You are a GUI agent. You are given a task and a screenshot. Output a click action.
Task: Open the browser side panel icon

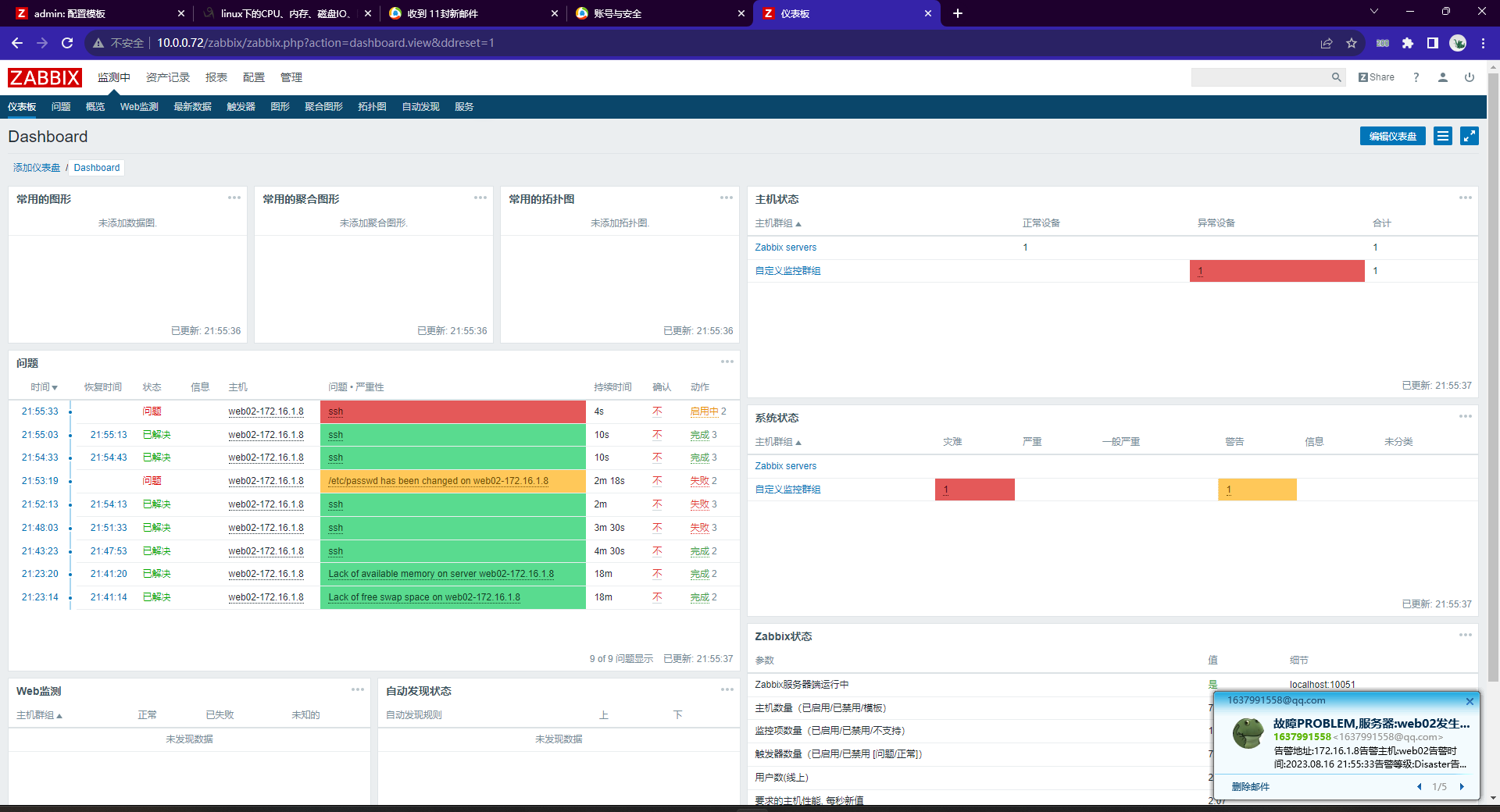click(x=1433, y=43)
